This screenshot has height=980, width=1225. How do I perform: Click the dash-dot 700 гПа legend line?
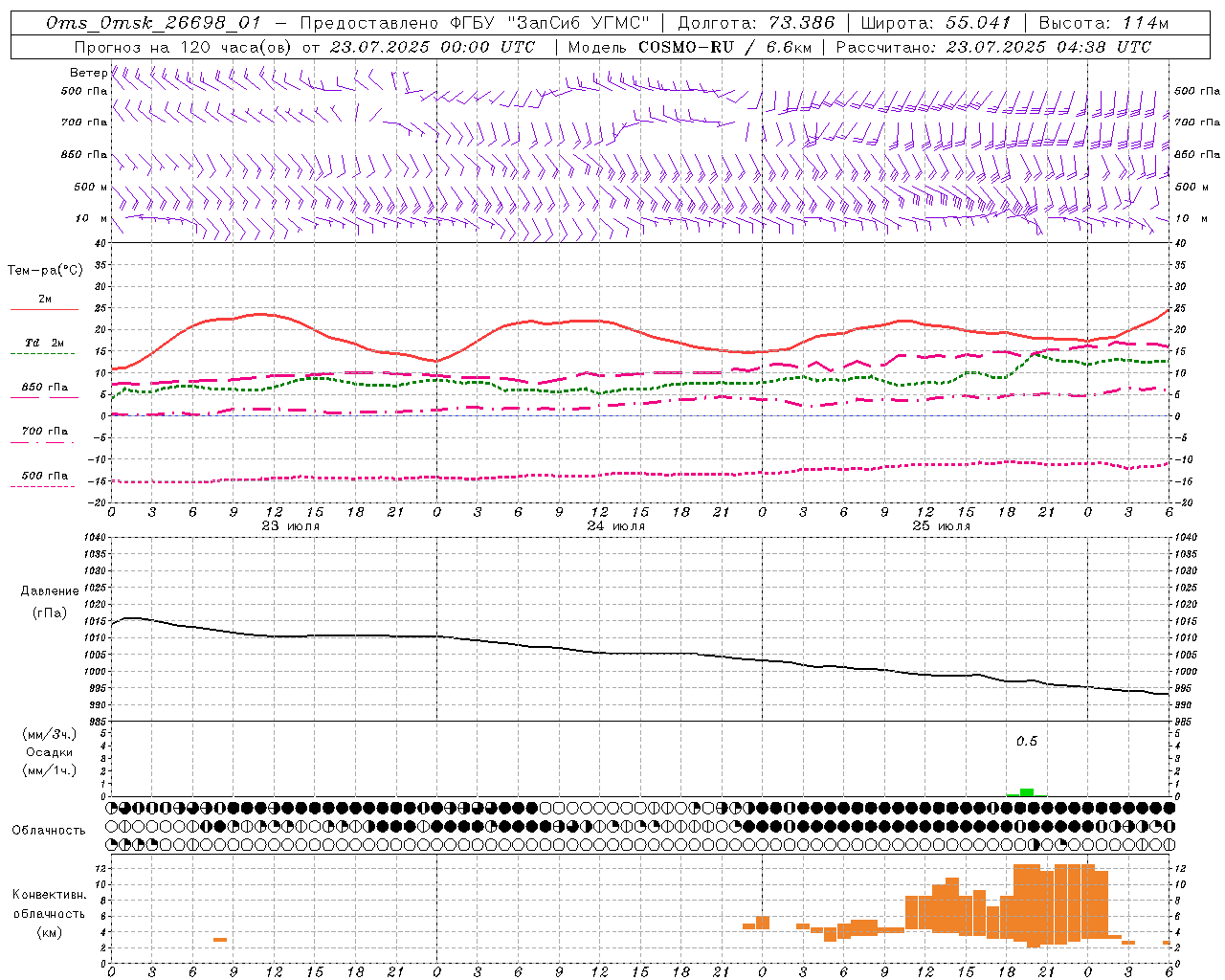[x=44, y=442]
